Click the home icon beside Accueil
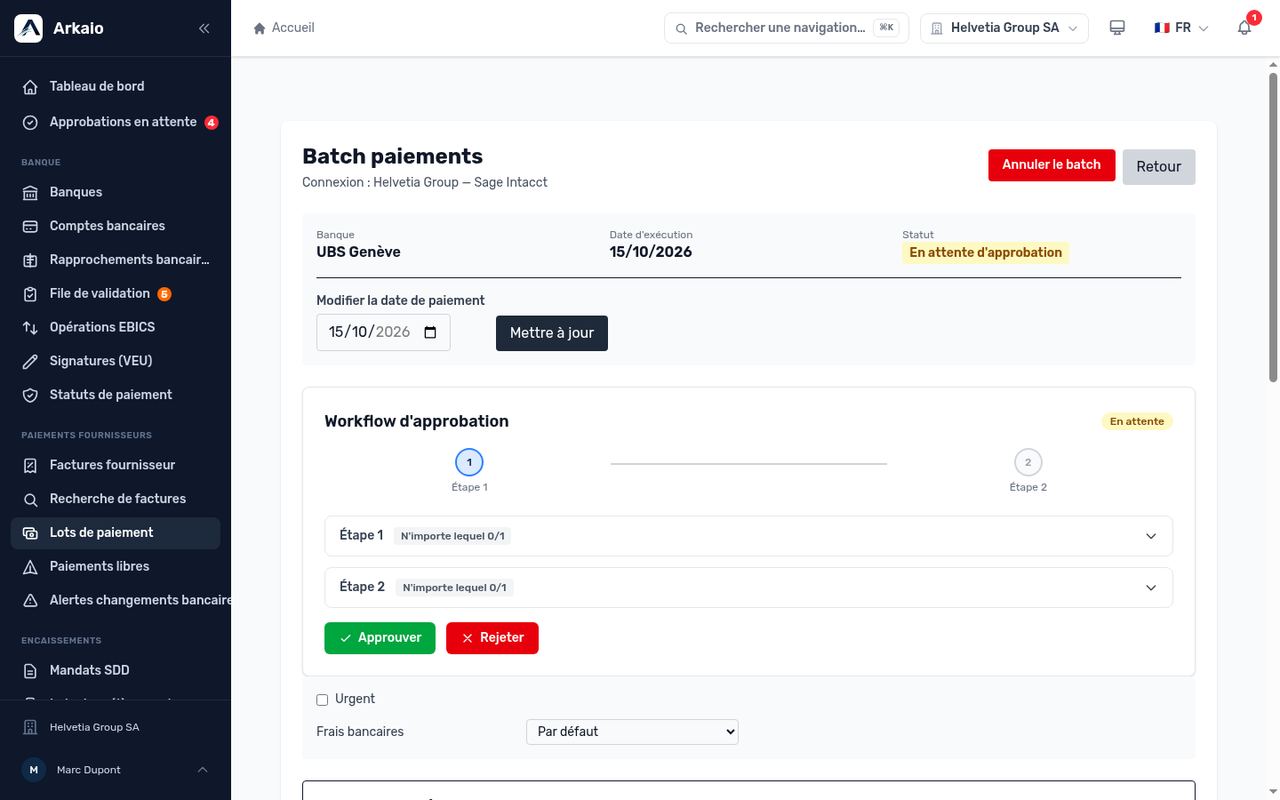The height and width of the screenshot is (800, 1280). [x=260, y=28]
